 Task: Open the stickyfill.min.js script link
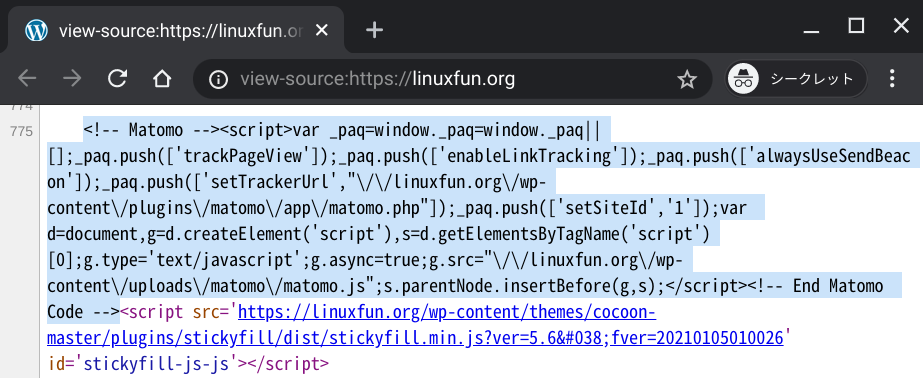[x=415, y=324]
